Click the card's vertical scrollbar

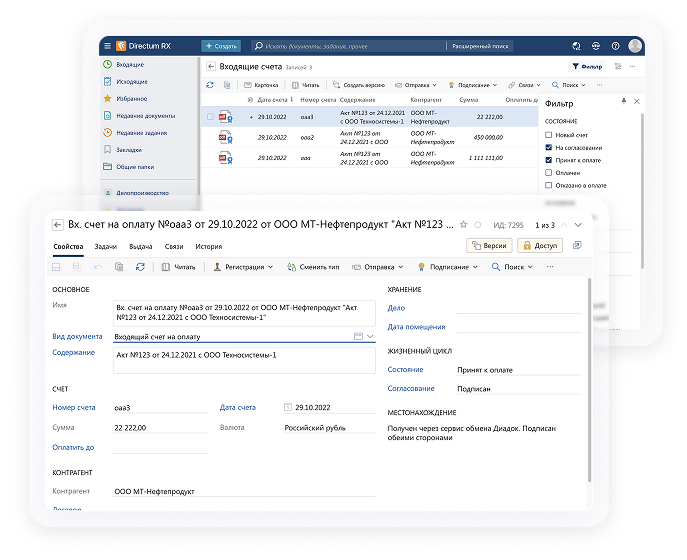click(x=590, y=379)
